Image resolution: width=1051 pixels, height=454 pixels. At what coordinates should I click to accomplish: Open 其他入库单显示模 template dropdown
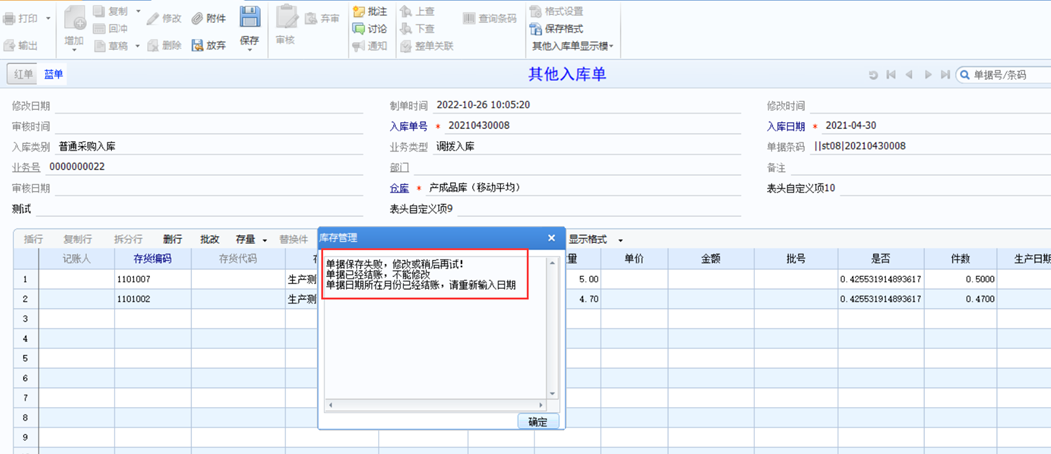tap(573, 46)
